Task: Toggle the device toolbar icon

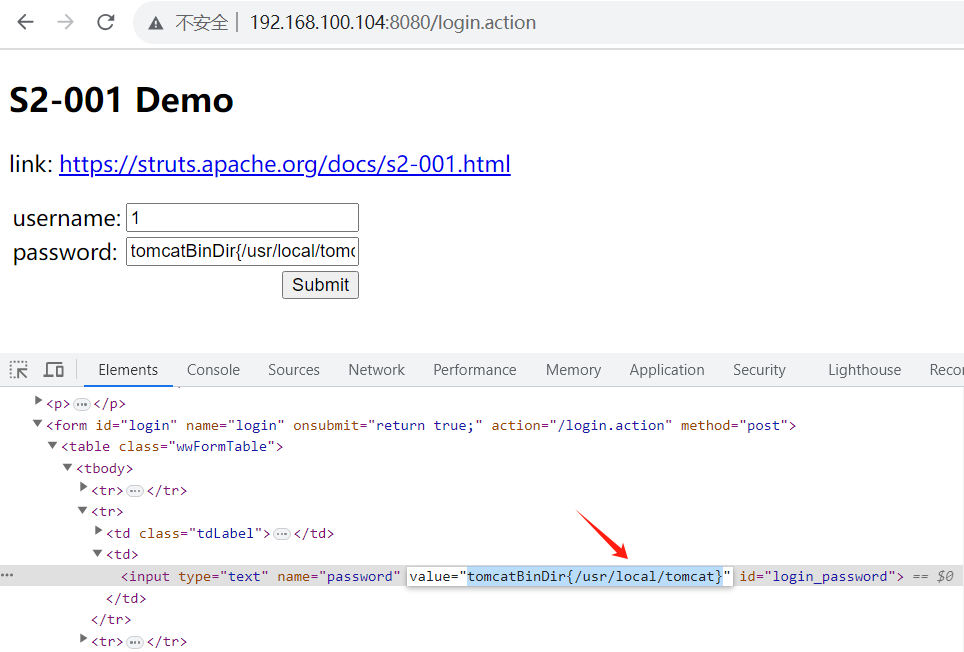Action: point(54,370)
